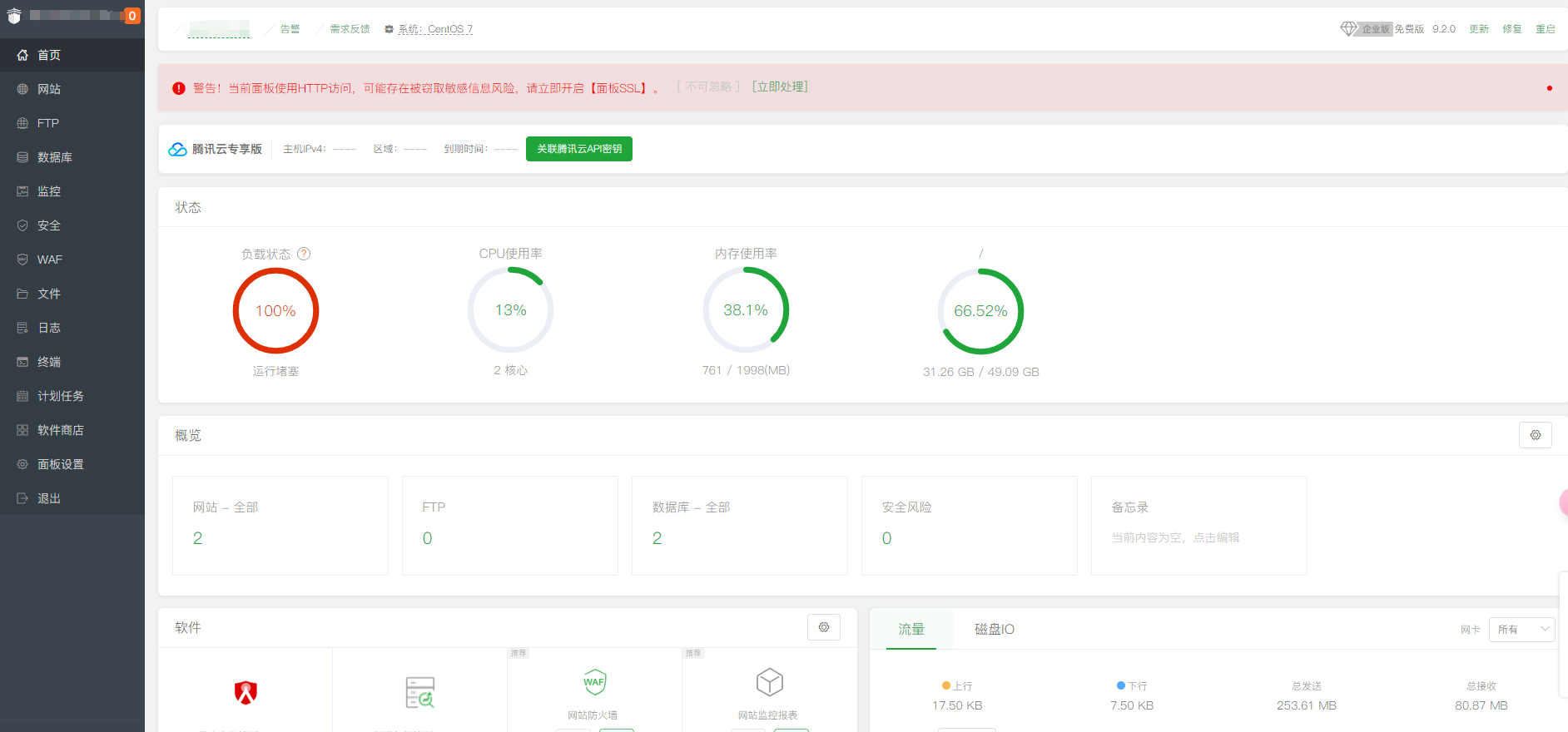Click the version number 9.2.0
The width and height of the screenshot is (1568, 732).
(1444, 29)
